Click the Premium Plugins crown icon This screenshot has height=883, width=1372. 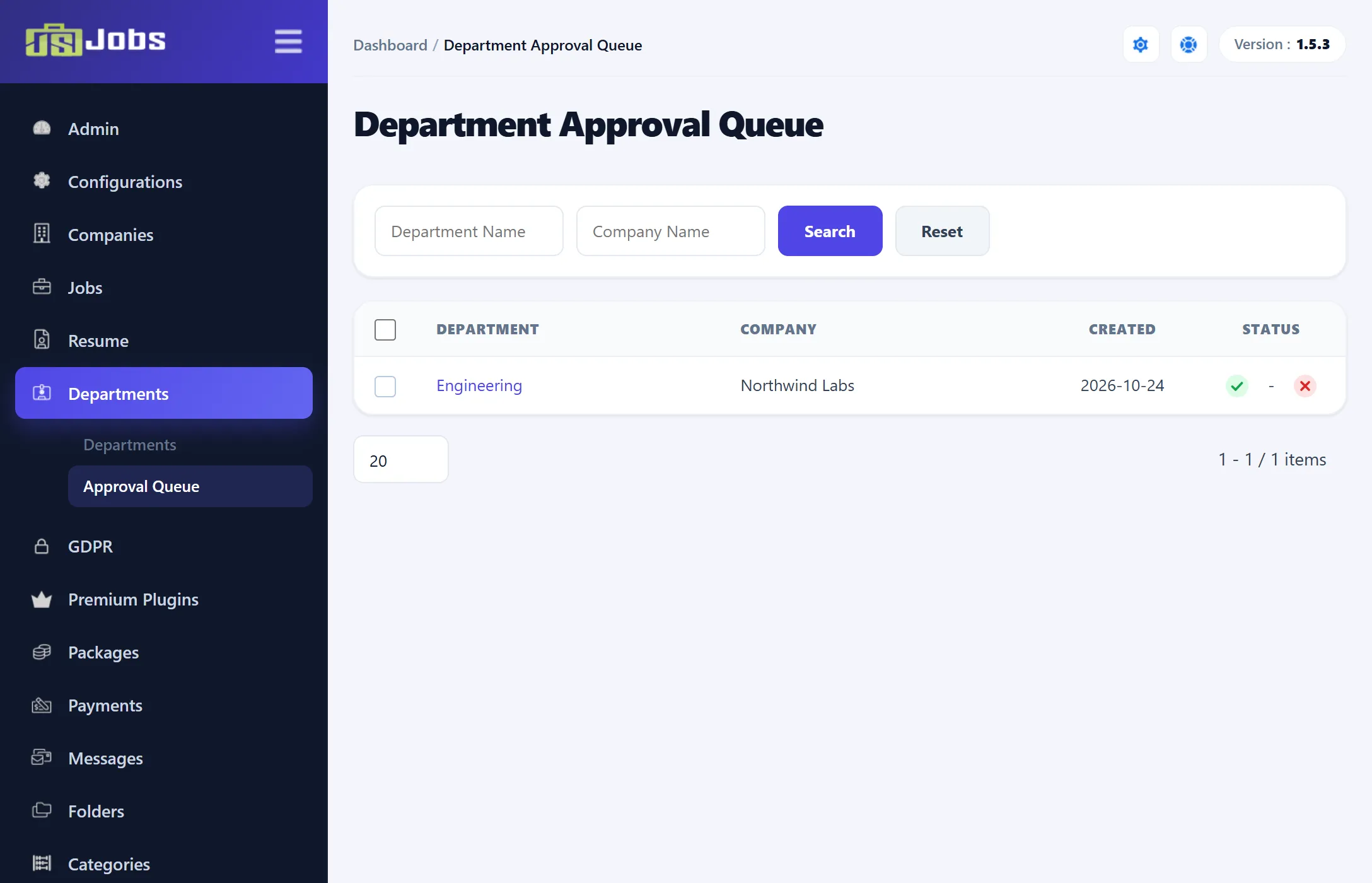[x=42, y=599]
